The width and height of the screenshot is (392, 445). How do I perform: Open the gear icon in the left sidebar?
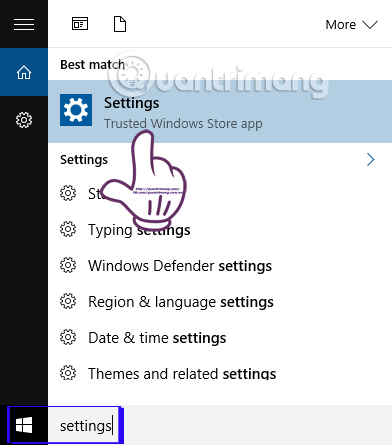point(24,120)
